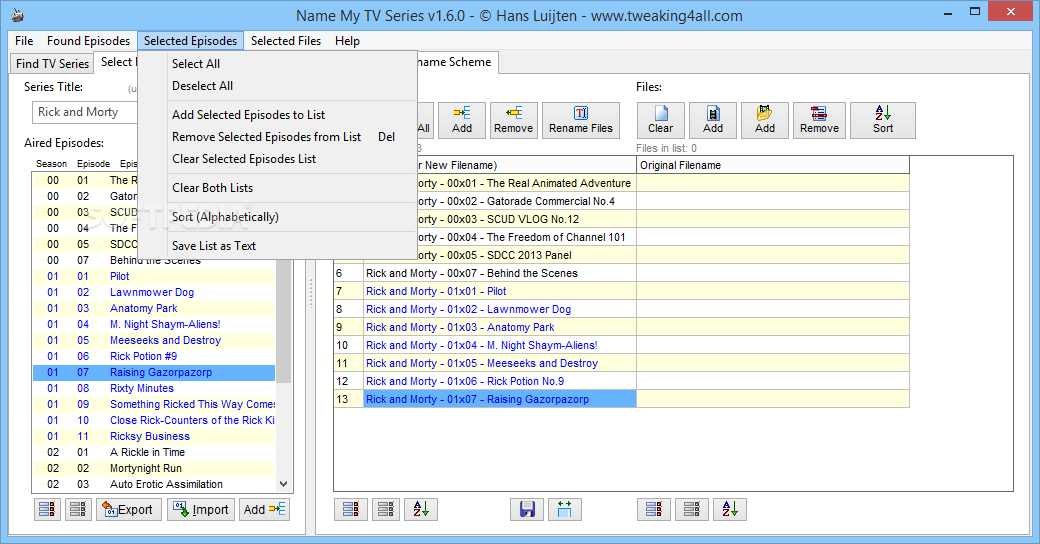Remove episodes from the filename list
The image size is (1040, 544).
tap(513, 120)
